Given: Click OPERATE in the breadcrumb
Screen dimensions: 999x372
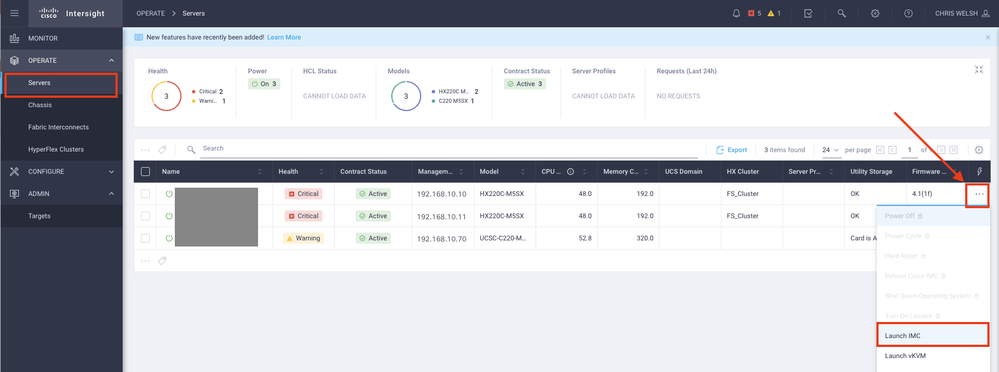Looking at the screenshot, I should 150,13.
